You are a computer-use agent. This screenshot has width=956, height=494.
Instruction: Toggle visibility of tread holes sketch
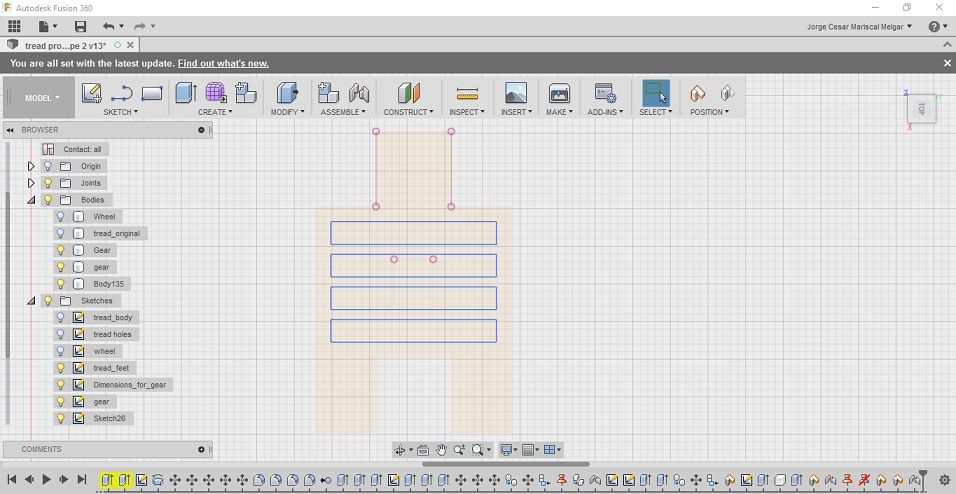pos(60,334)
